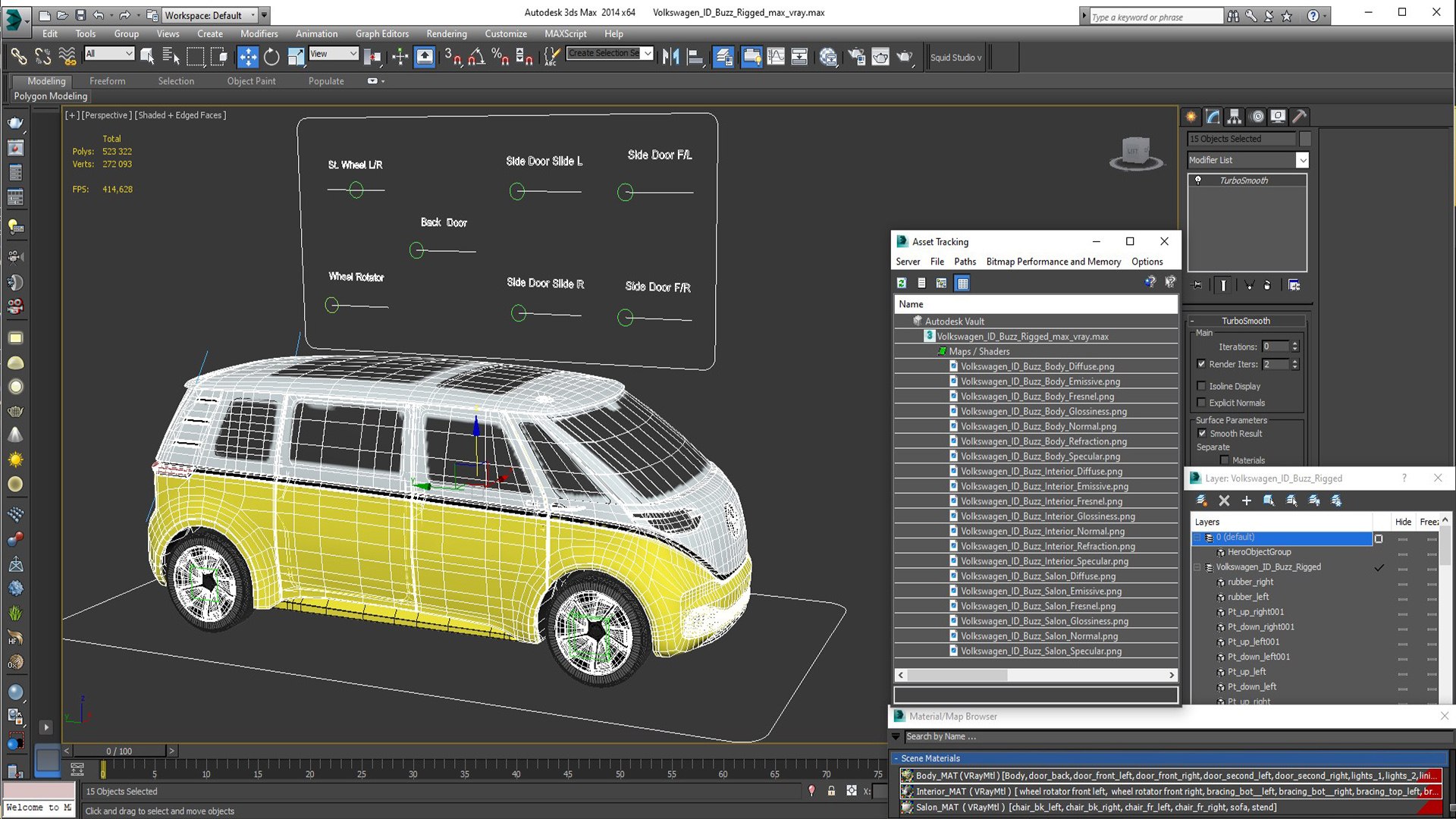Viewport: 1456px width, 819px height.
Task: Select the Body_MAT (VRayMtl) material row
Action: (1172, 776)
